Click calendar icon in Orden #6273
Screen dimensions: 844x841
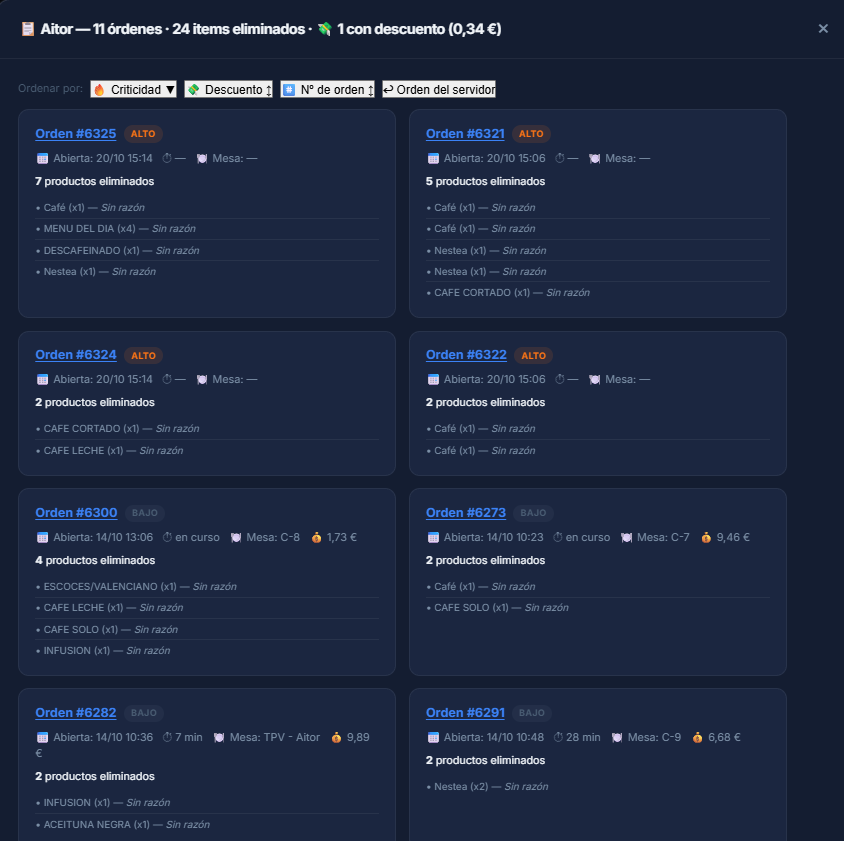[x=433, y=537]
